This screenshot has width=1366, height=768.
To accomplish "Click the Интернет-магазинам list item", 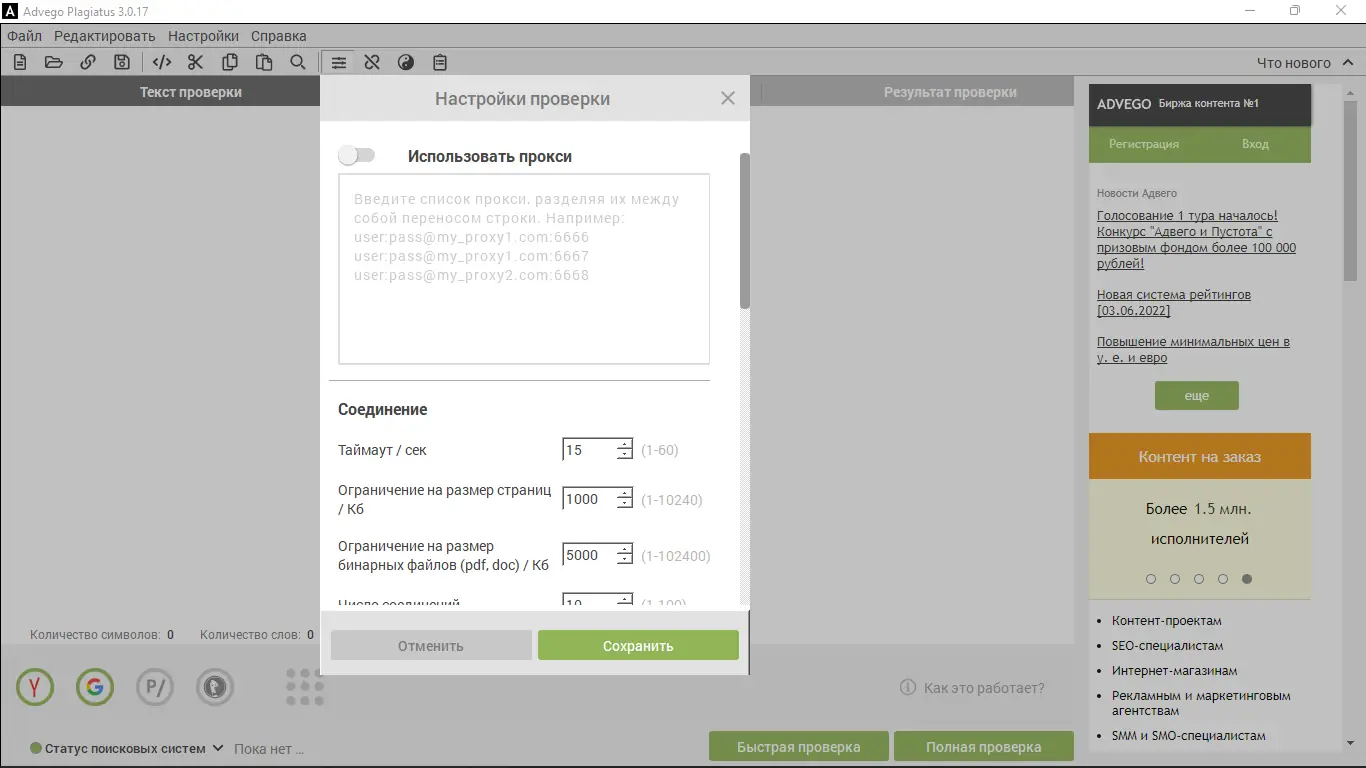I will (1174, 671).
